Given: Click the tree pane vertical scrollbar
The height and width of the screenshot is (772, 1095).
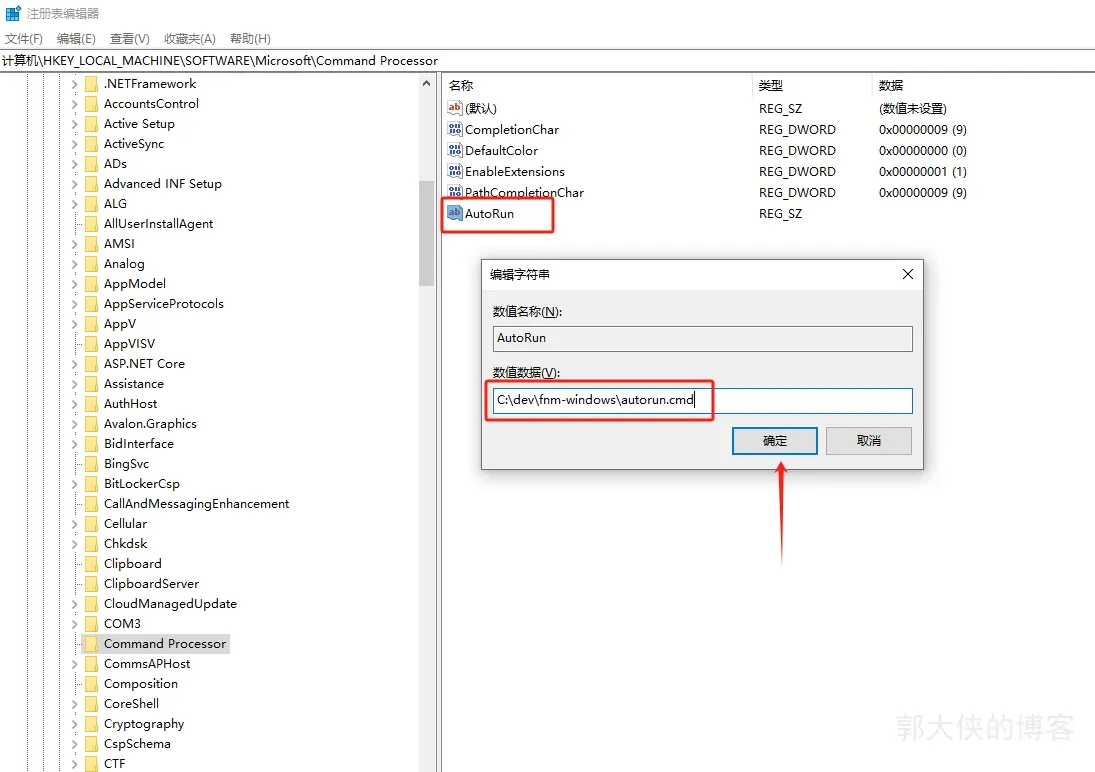Looking at the screenshot, I should pyautogui.click(x=427, y=232).
